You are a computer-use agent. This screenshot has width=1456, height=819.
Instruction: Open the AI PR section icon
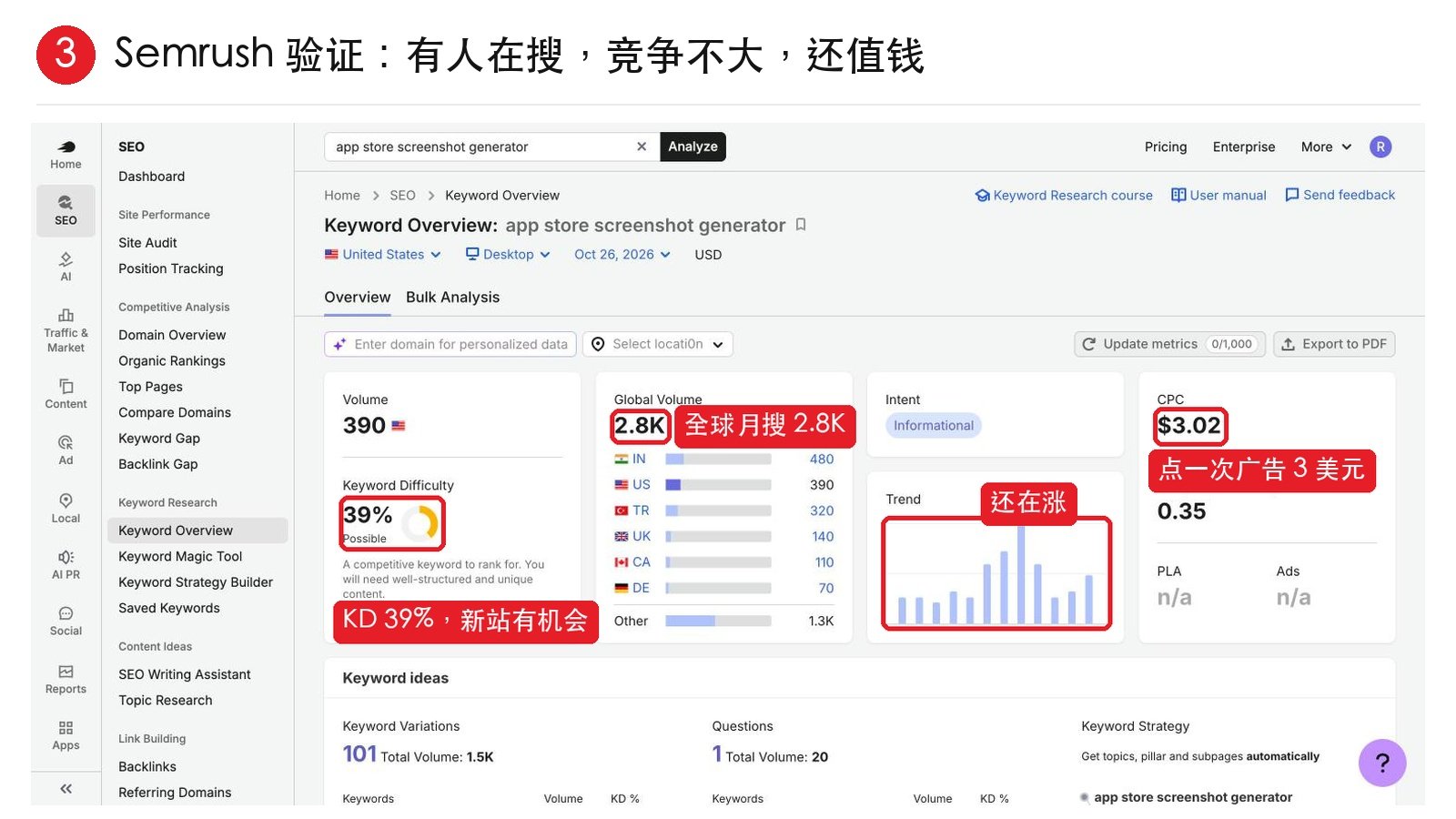[x=66, y=564]
